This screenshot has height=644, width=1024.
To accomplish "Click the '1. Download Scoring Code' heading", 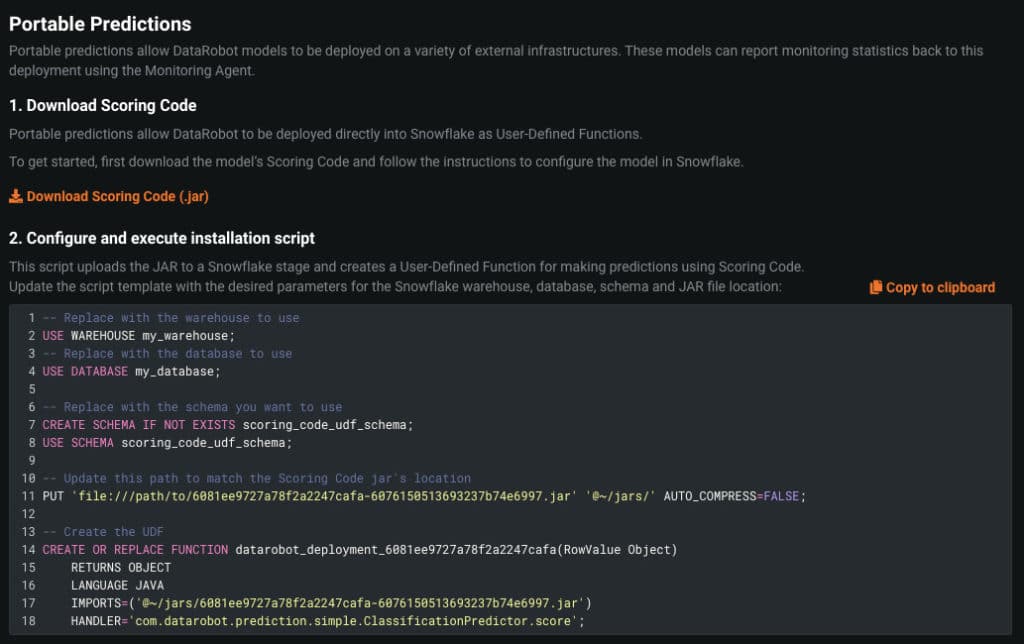I will coord(103,106).
